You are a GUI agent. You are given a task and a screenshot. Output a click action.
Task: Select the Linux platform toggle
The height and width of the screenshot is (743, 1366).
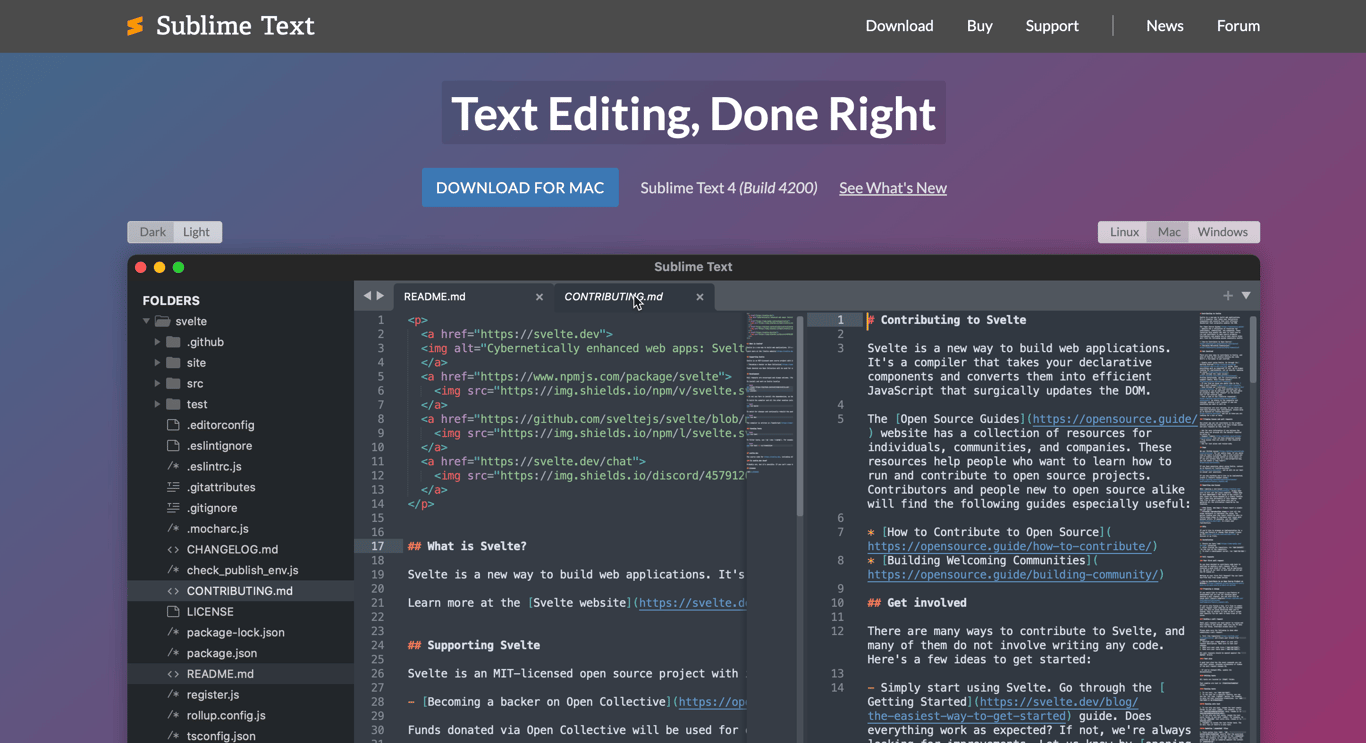[x=1123, y=231]
